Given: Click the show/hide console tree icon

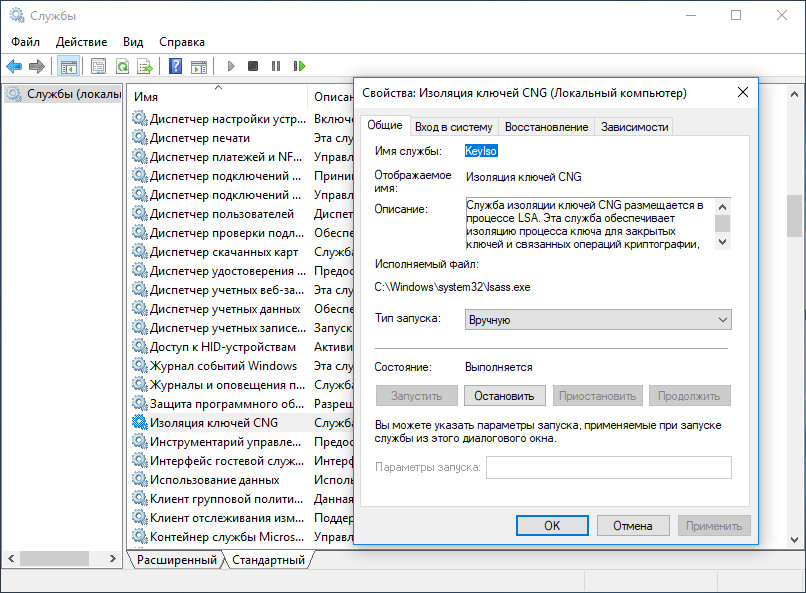Looking at the screenshot, I should (69, 67).
